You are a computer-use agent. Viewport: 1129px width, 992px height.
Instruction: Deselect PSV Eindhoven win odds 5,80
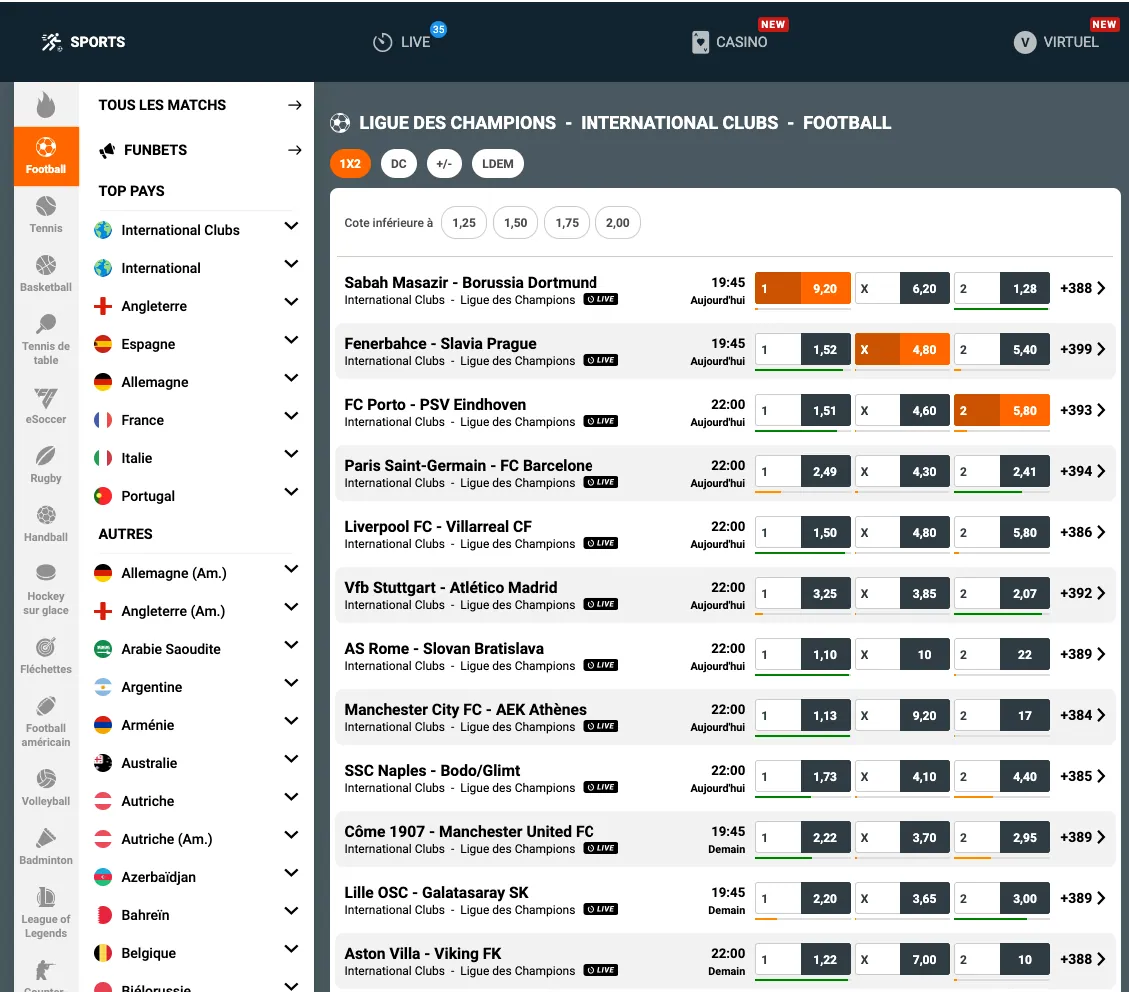click(x=1002, y=411)
